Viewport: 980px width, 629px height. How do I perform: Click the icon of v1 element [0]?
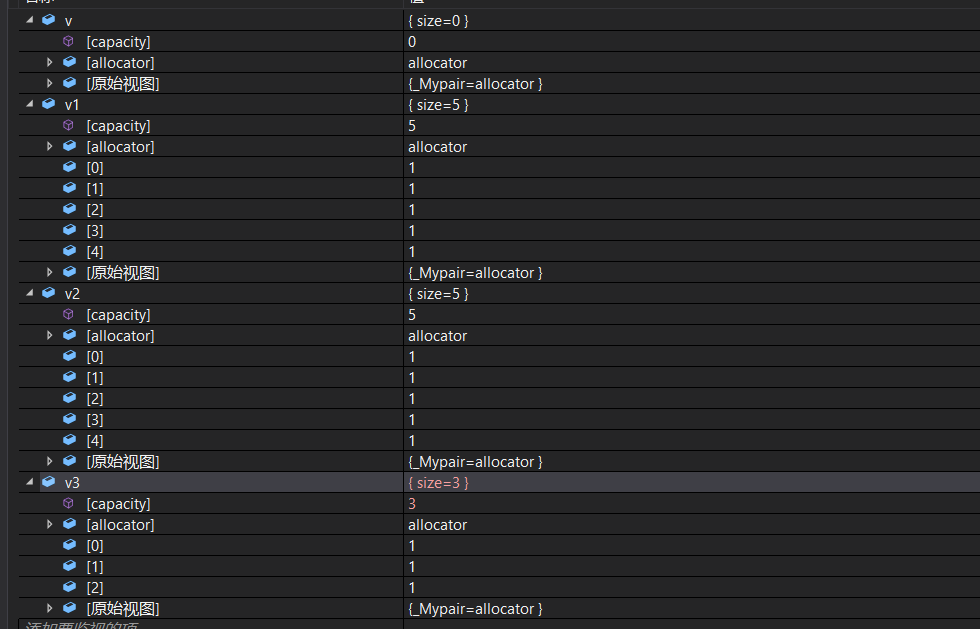[x=69, y=167]
